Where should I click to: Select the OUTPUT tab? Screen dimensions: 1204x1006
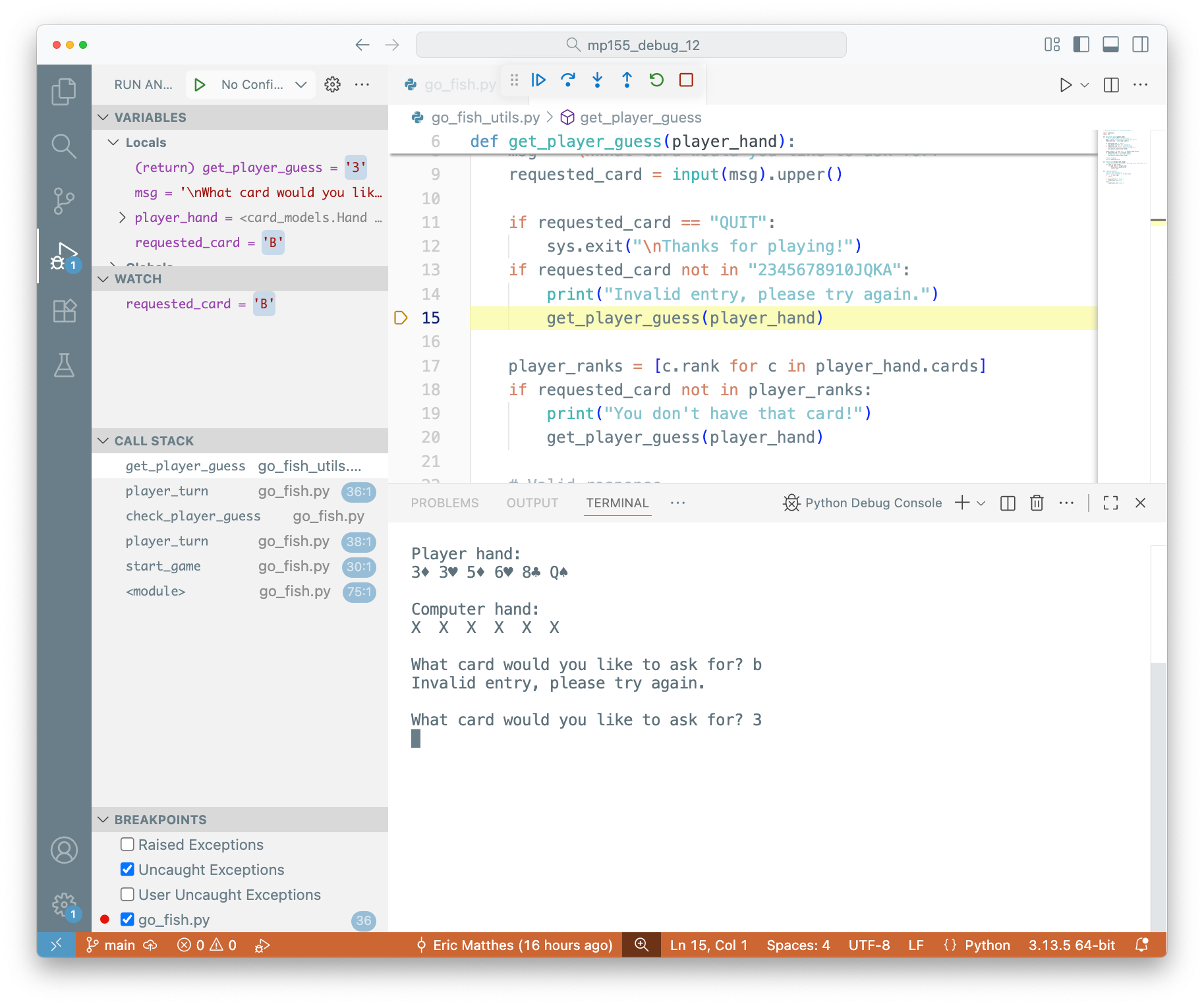532,503
